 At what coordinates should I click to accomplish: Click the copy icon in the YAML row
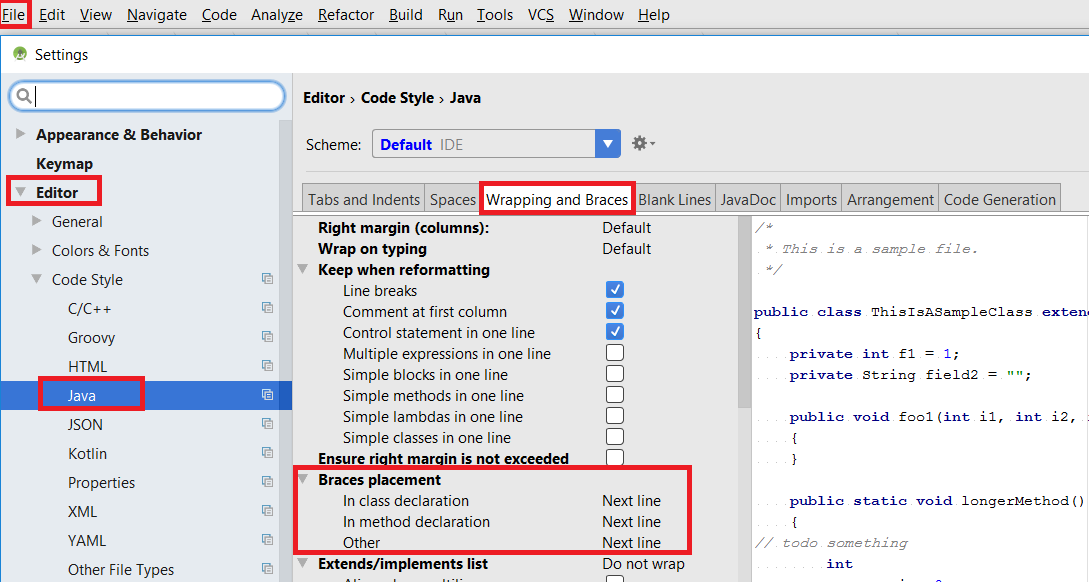coord(267,540)
